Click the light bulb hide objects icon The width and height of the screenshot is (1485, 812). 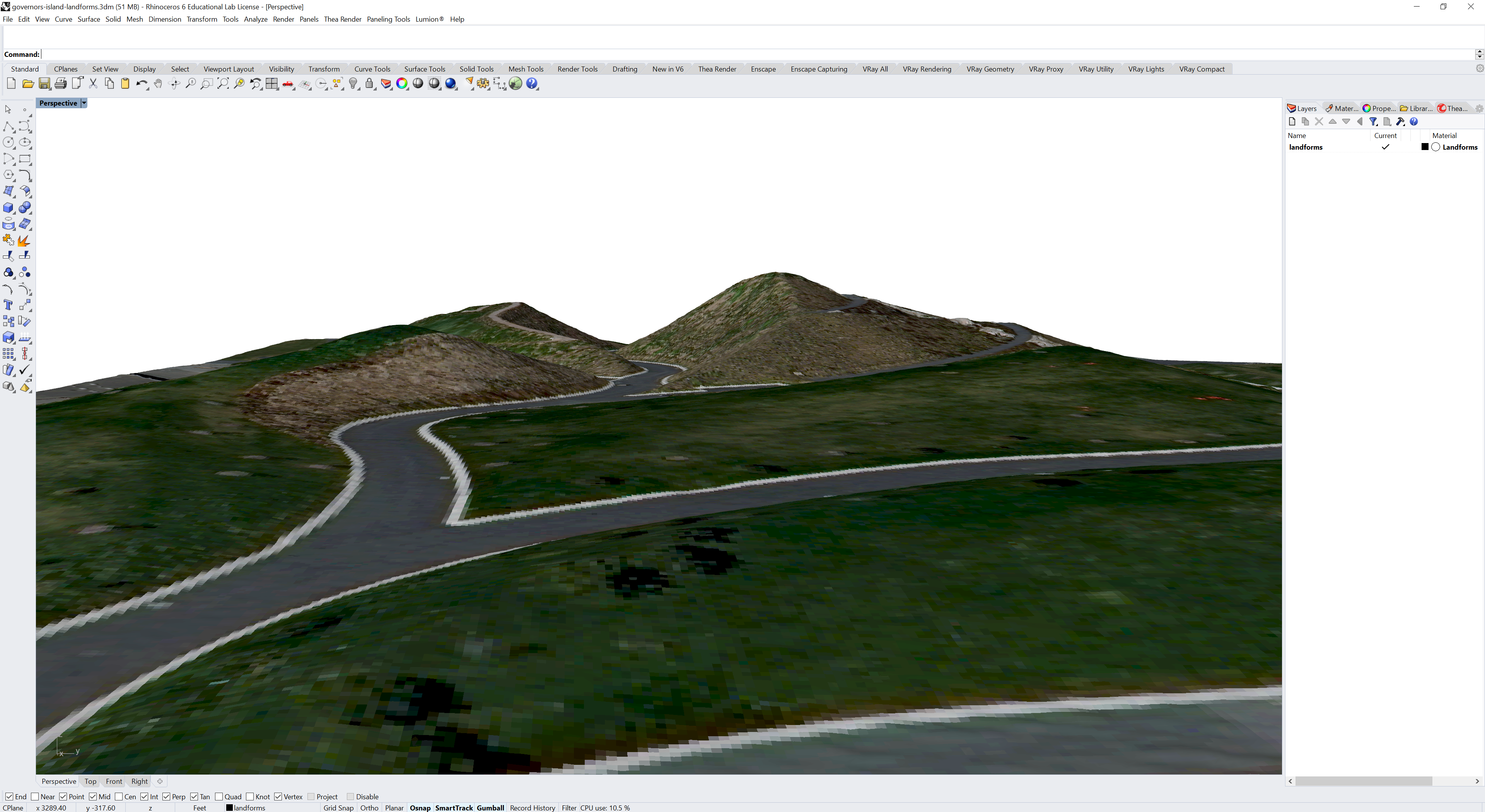[353, 84]
